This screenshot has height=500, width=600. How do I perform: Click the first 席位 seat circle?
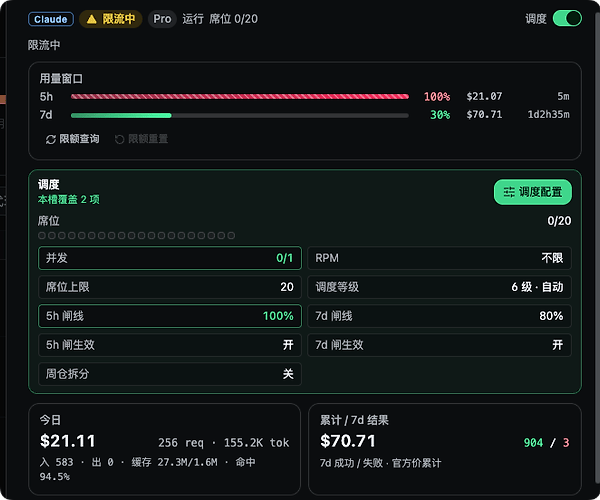click(42, 236)
